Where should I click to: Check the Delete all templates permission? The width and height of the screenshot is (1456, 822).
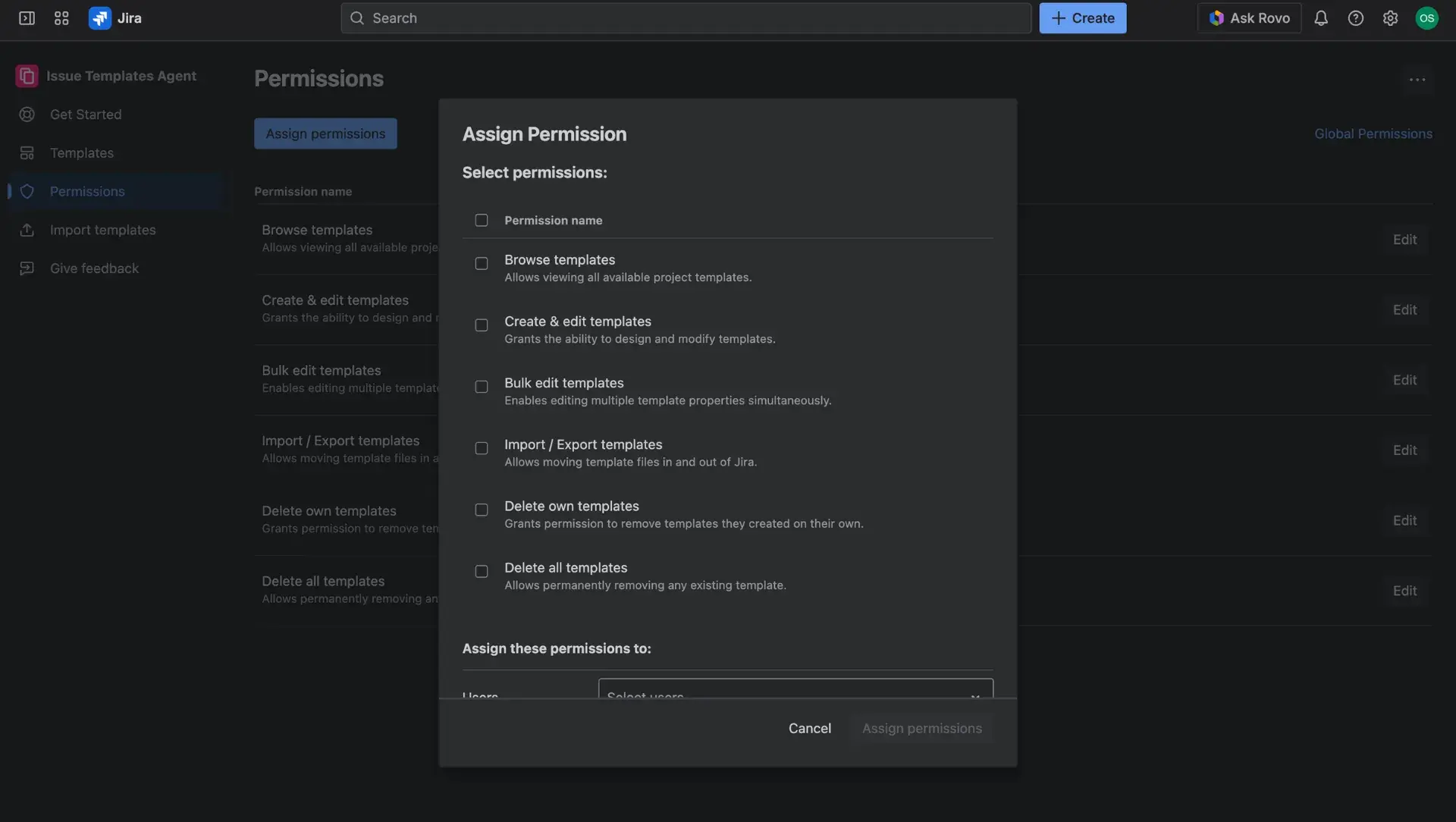(x=482, y=571)
